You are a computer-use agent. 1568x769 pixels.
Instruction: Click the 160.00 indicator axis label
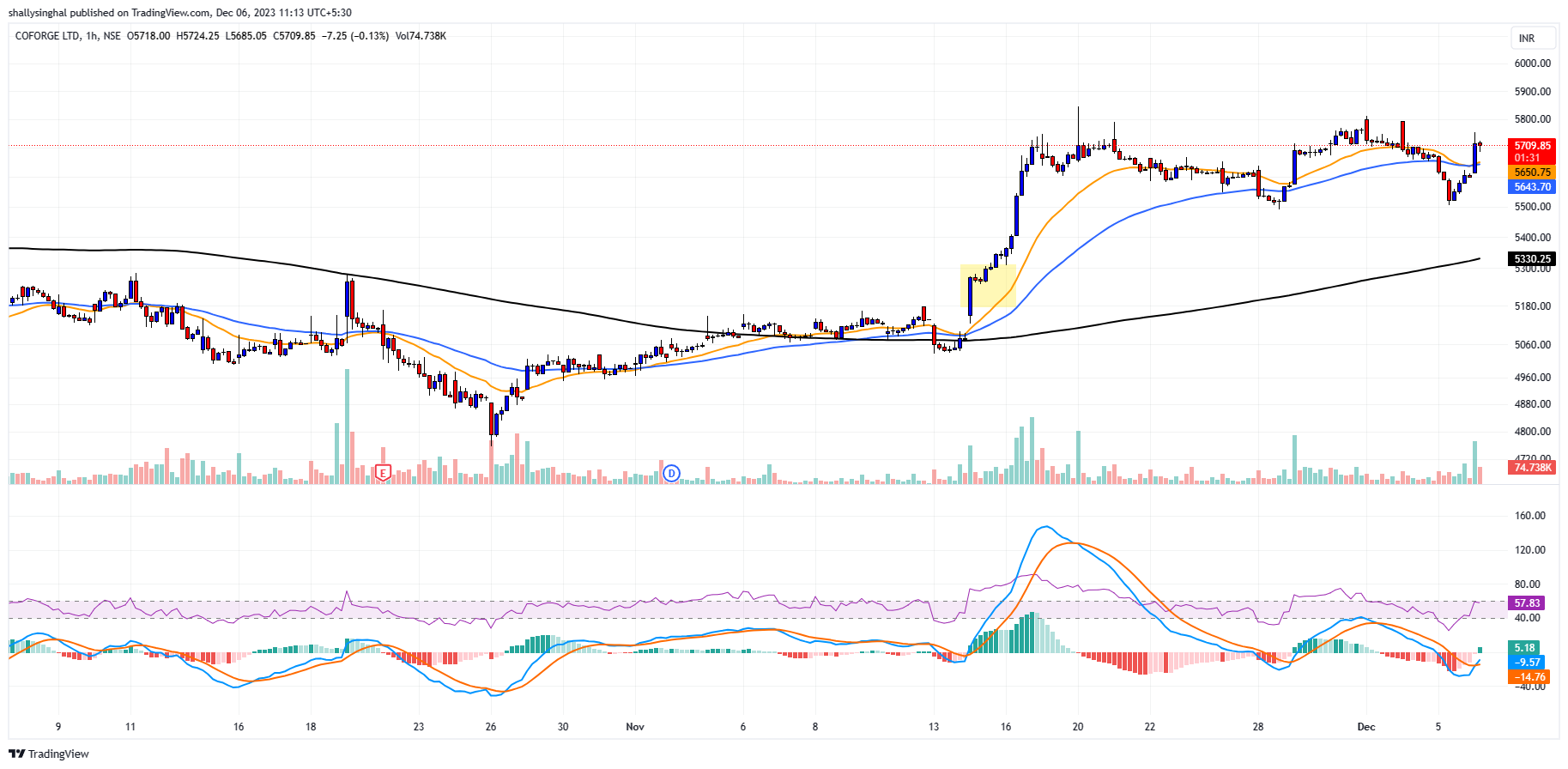coord(1530,516)
